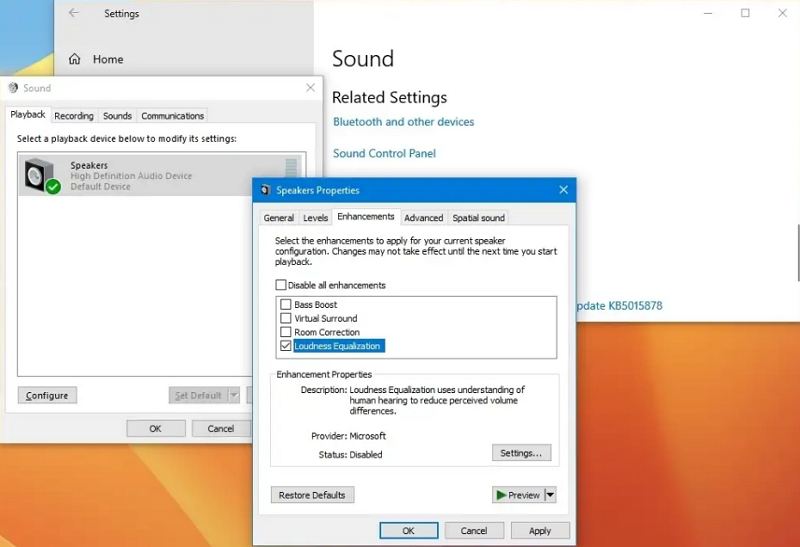Enable the Bass Boost checkbox
The width and height of the screenshot is (800, 547).
coord(286,305)
